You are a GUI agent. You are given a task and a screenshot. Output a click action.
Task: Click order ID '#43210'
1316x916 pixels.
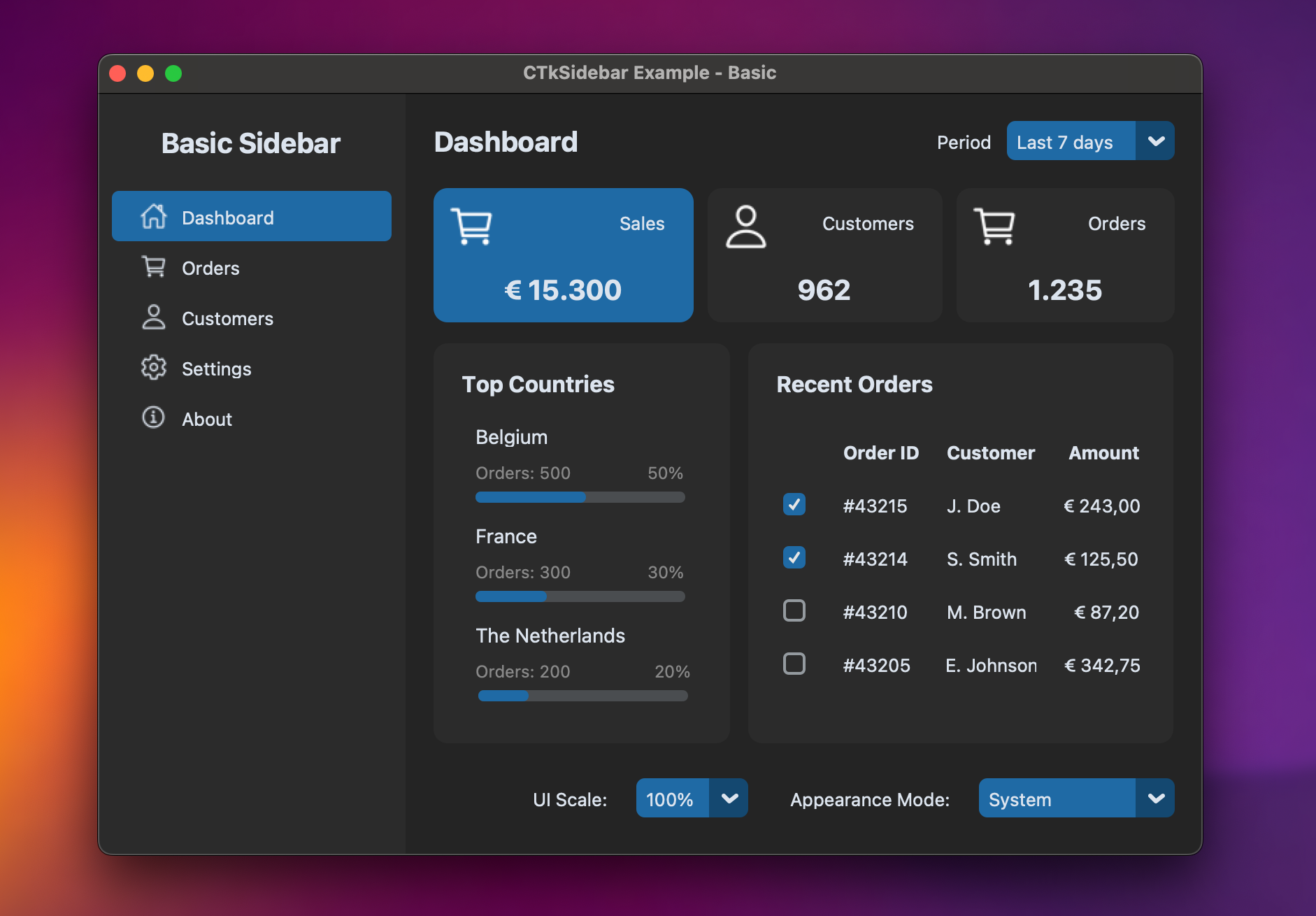(x=875, y=612)
